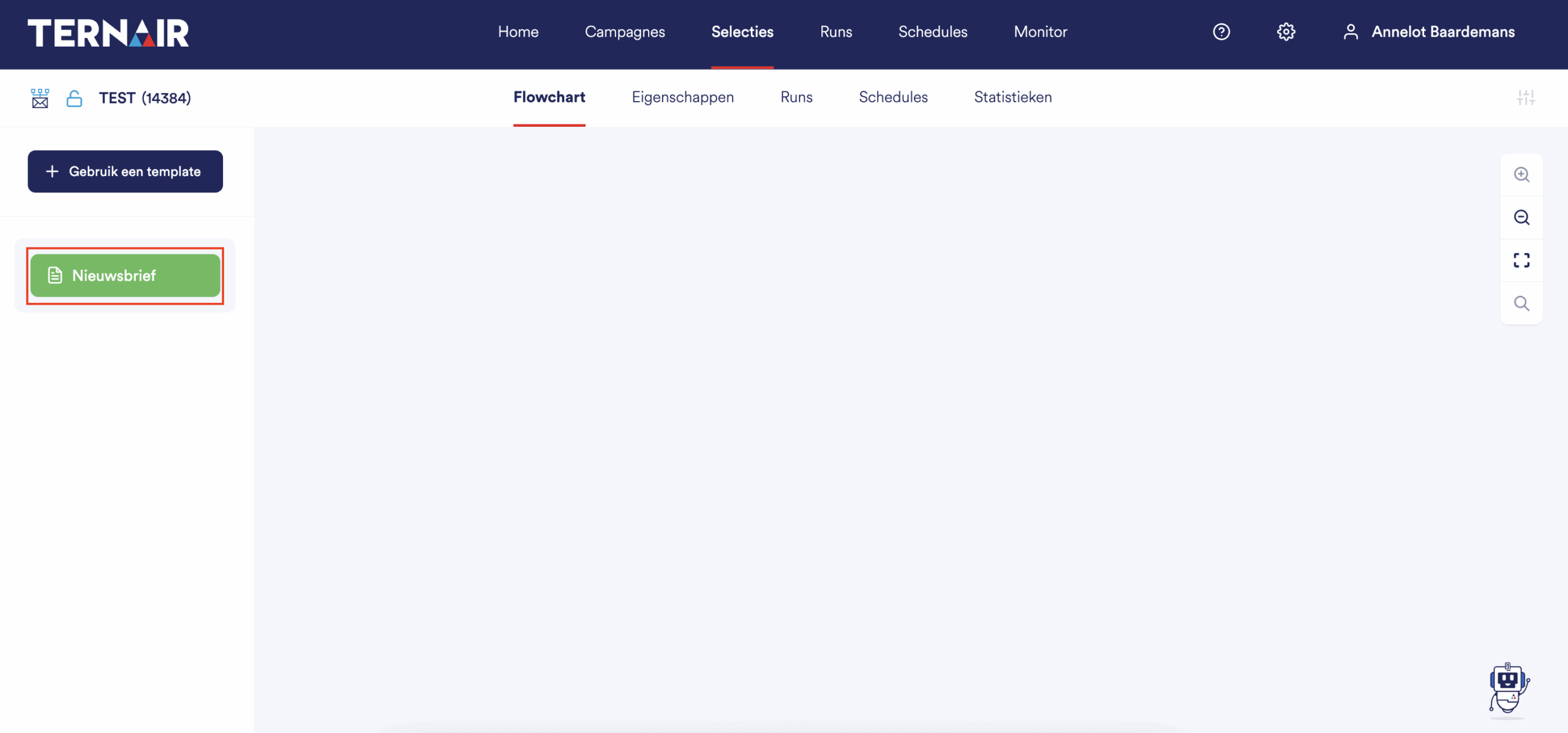Click the selection flowchart mail icon
Screen dimensions: 1568x733
tap(40, 98)
